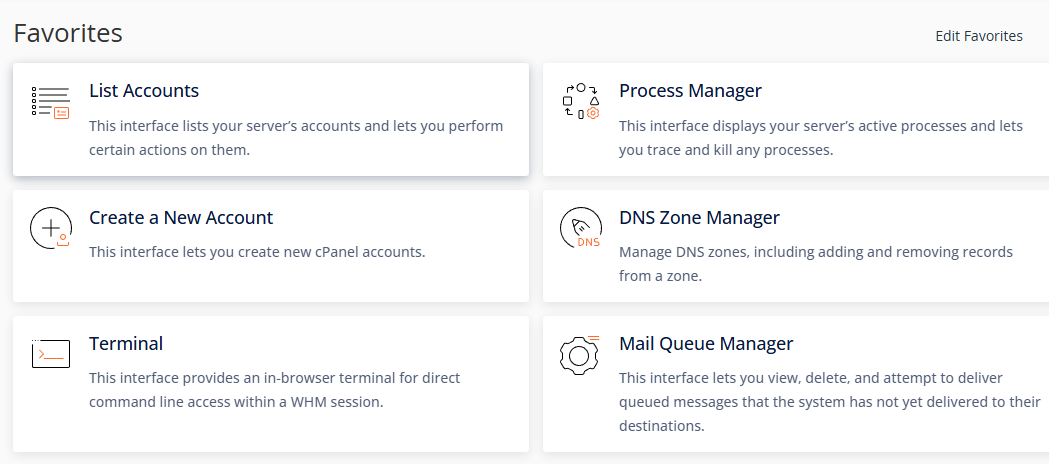Click the description about creating new cPanel accounts
The width and height of the screenshot is (1049, 464).
257,253
